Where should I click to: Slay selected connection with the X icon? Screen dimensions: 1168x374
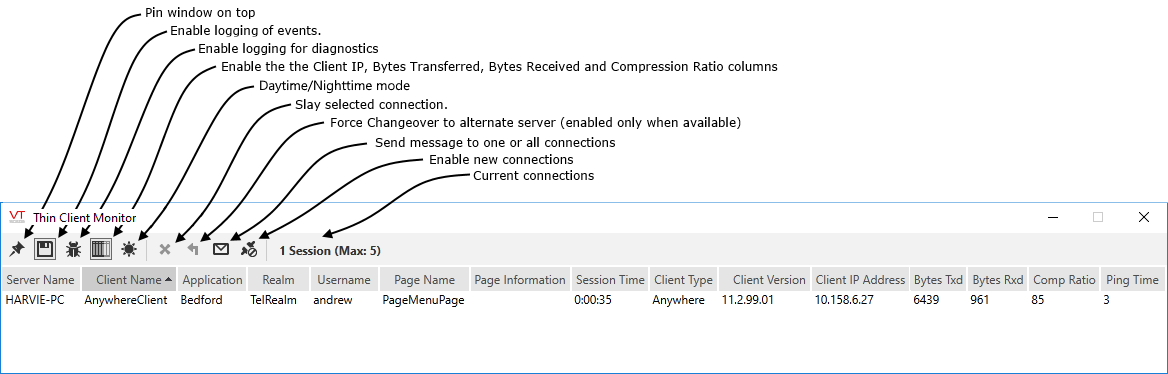165,250
